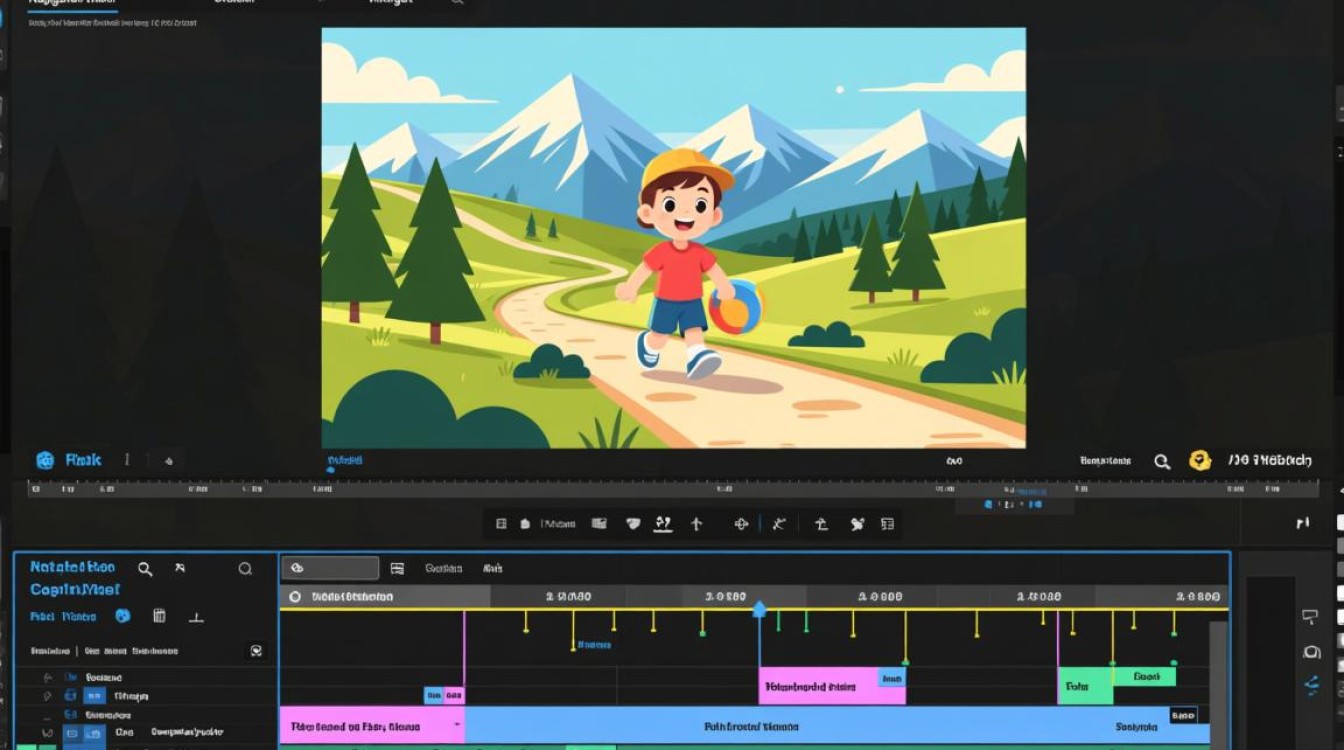Click the circle icon right of the panel magnifier
1344x750 pixels.
tap(245, 569)
